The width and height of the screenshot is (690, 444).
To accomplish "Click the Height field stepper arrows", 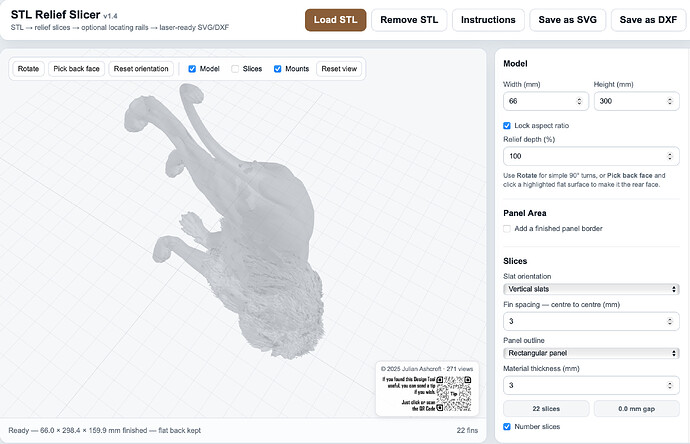I will (x=670, y=101).
